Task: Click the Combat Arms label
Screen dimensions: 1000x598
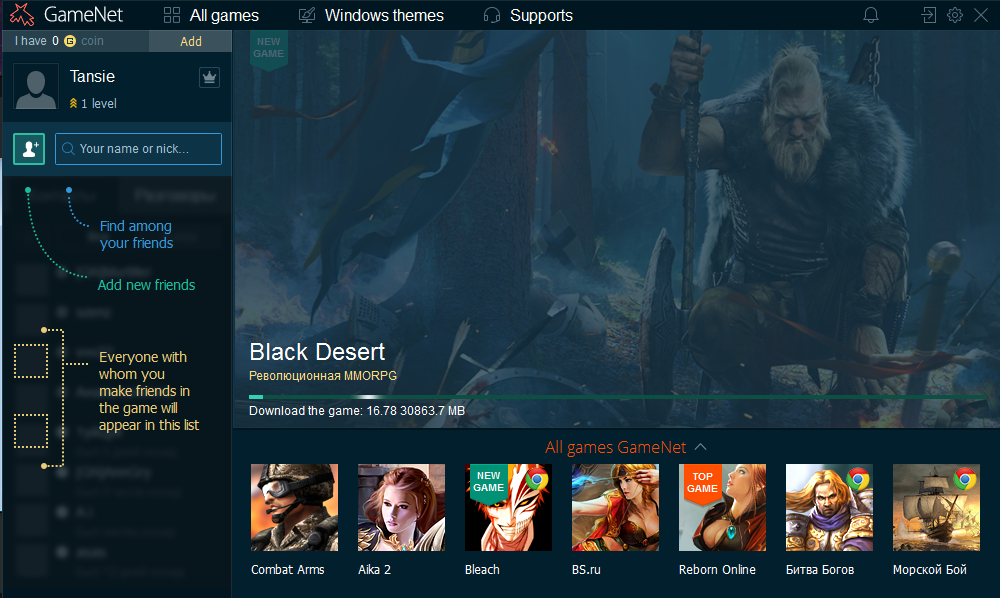Action: pyautogui.click(x=288, y=569)
